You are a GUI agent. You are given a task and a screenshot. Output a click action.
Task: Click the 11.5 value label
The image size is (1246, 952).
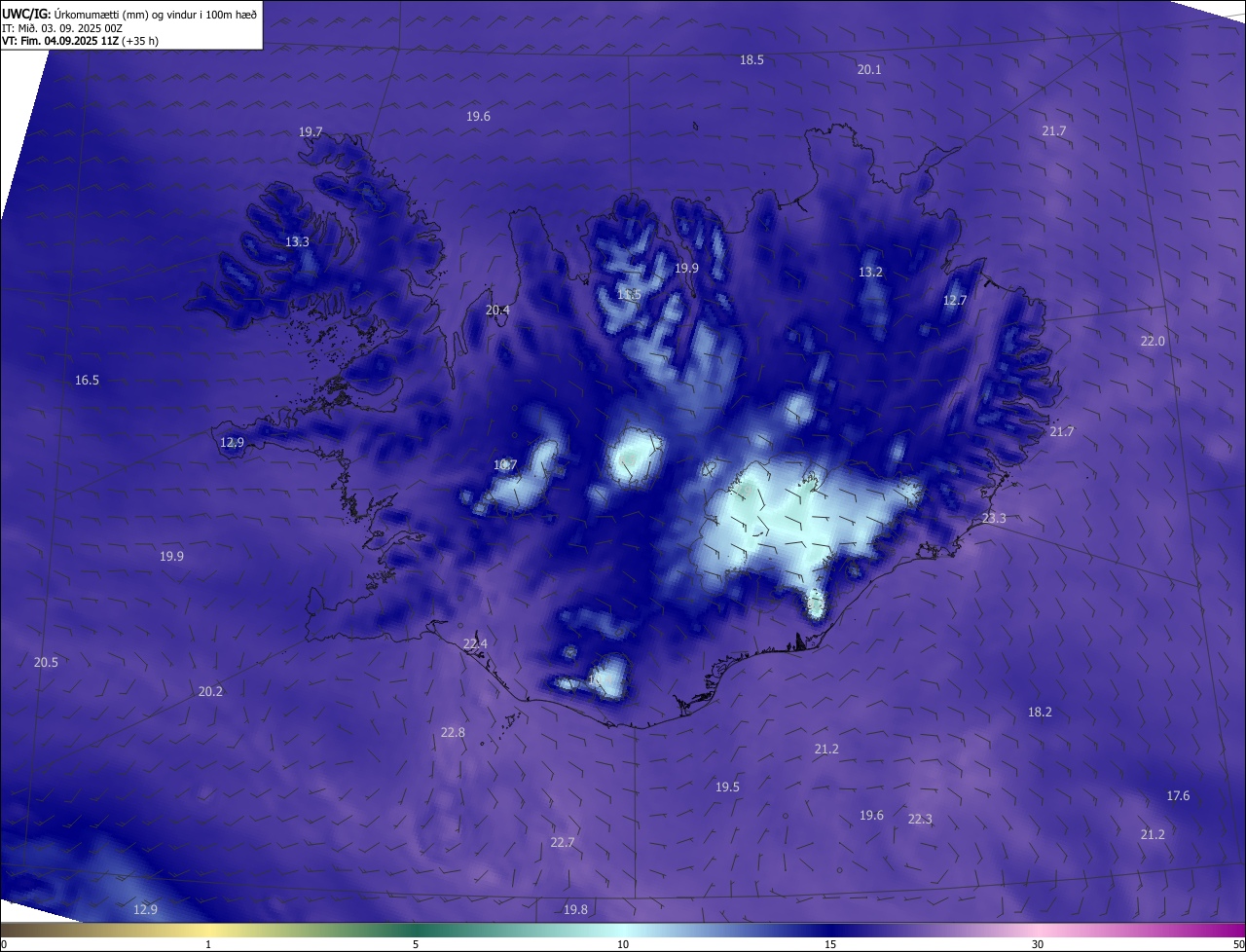[629, 295]
